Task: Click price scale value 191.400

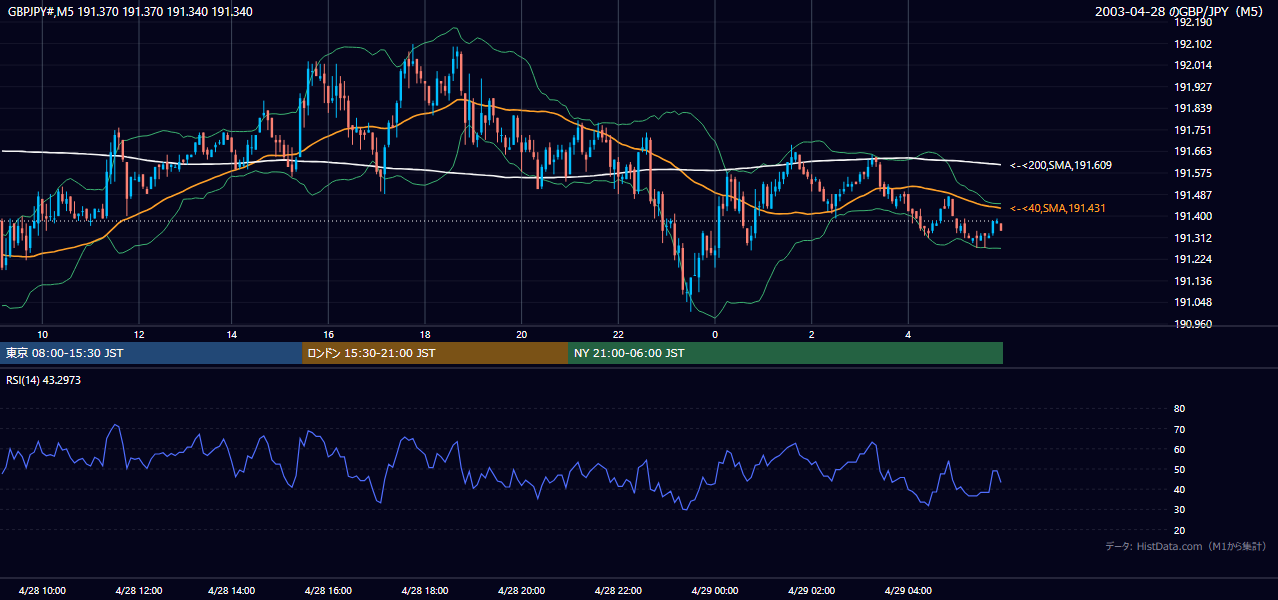Action: pos(1193,216)
